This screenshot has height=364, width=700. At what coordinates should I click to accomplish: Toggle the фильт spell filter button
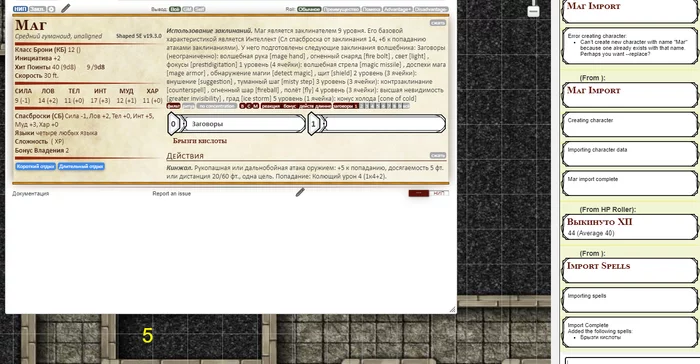173,106
